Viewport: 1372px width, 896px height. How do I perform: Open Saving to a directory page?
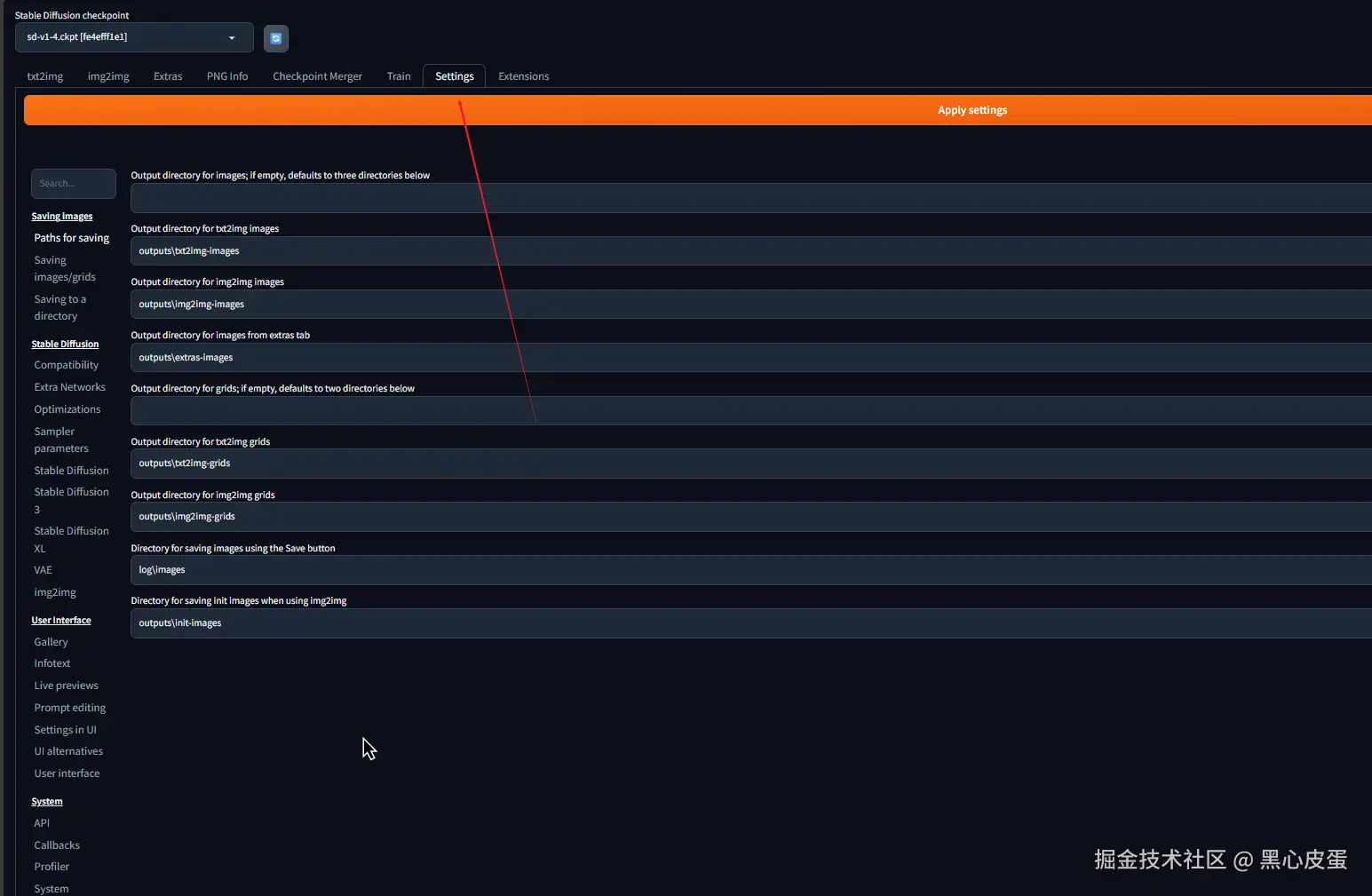click(60, 307)
